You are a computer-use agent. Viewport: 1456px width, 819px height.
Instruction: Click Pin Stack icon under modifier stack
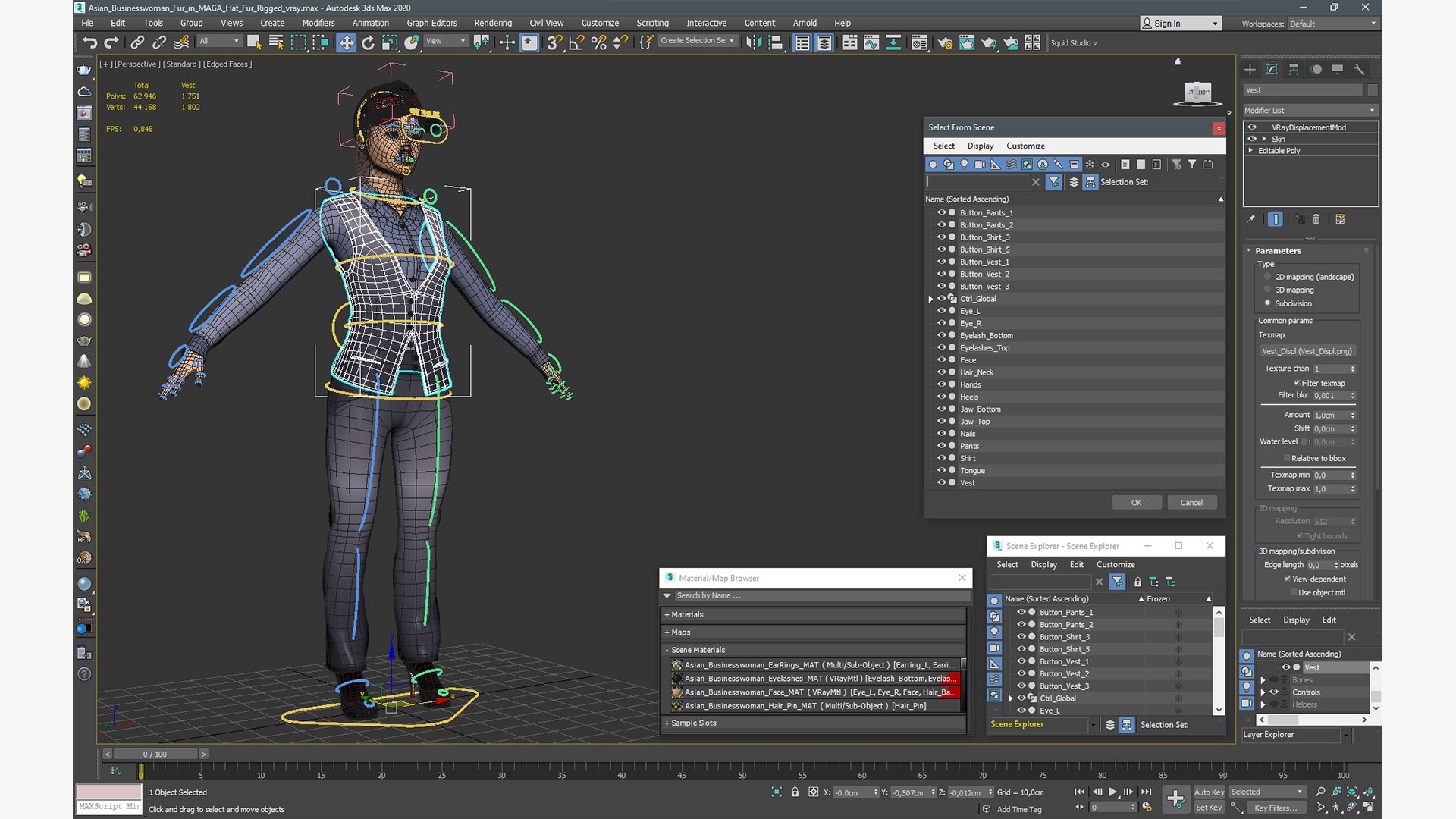[x=1251, y=219]
